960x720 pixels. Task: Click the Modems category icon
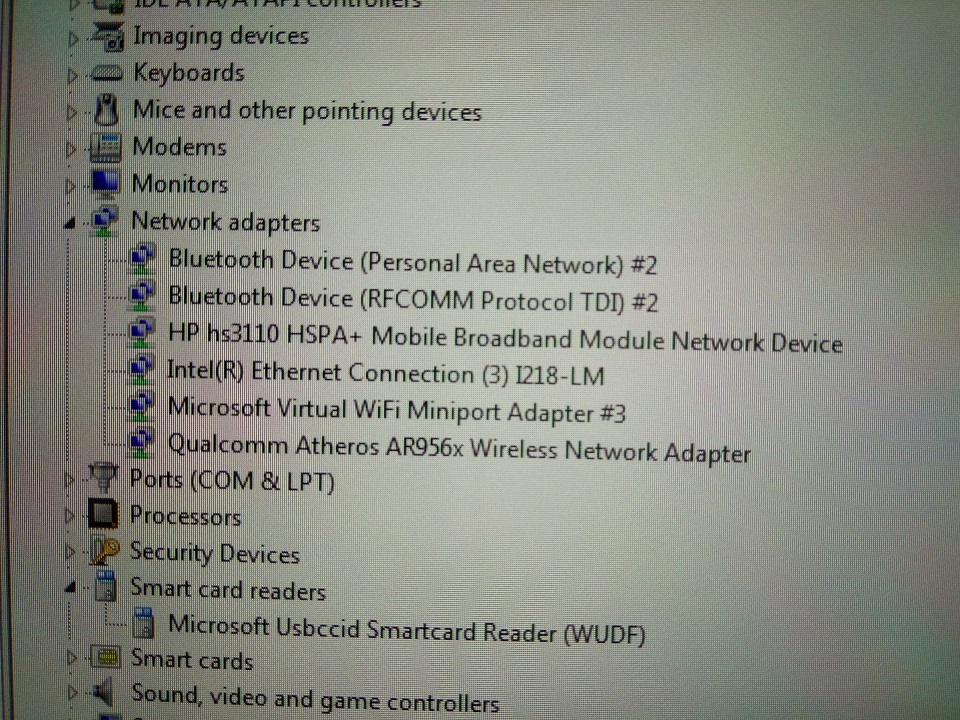click(106, 148)
